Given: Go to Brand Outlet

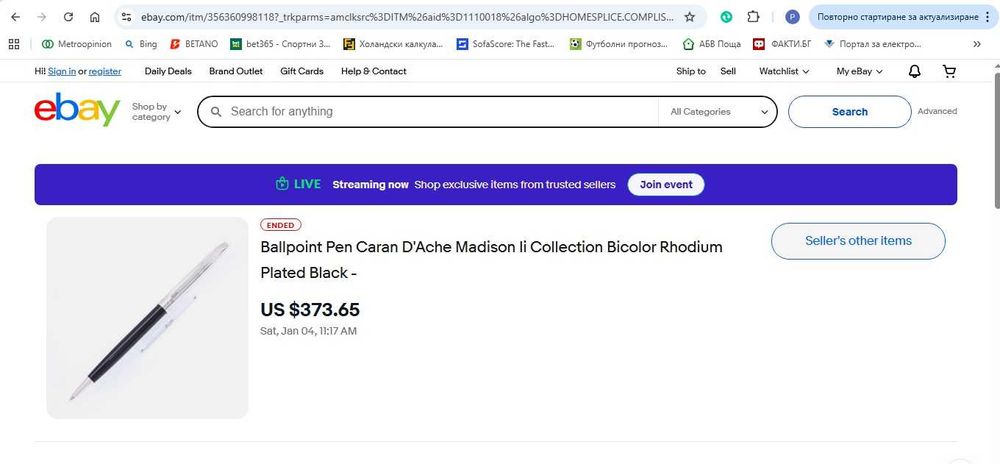Looking at the screenshot, I should coord(236,71).
